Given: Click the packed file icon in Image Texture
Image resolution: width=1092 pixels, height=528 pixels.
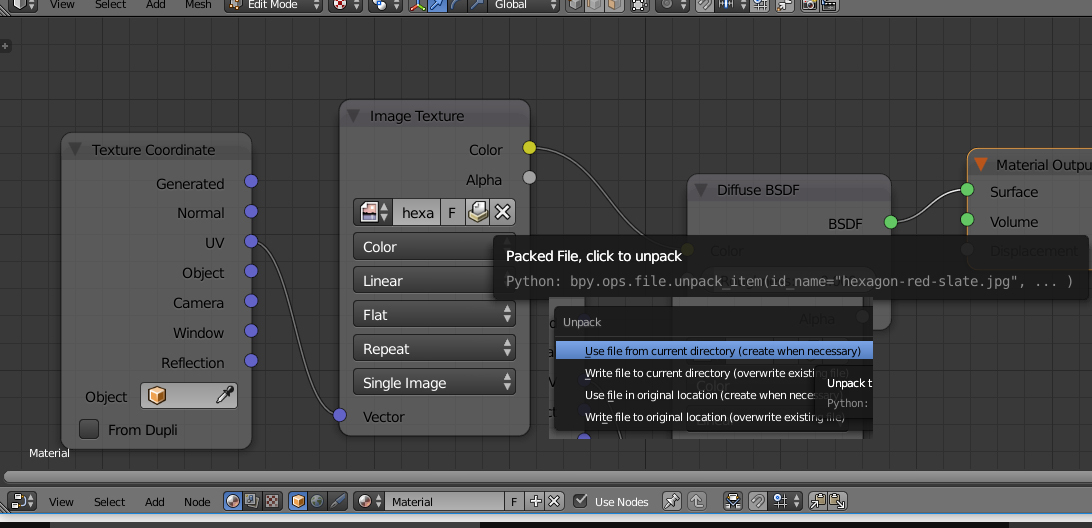Looking at the screenshot, I should (x=478, y=212).
